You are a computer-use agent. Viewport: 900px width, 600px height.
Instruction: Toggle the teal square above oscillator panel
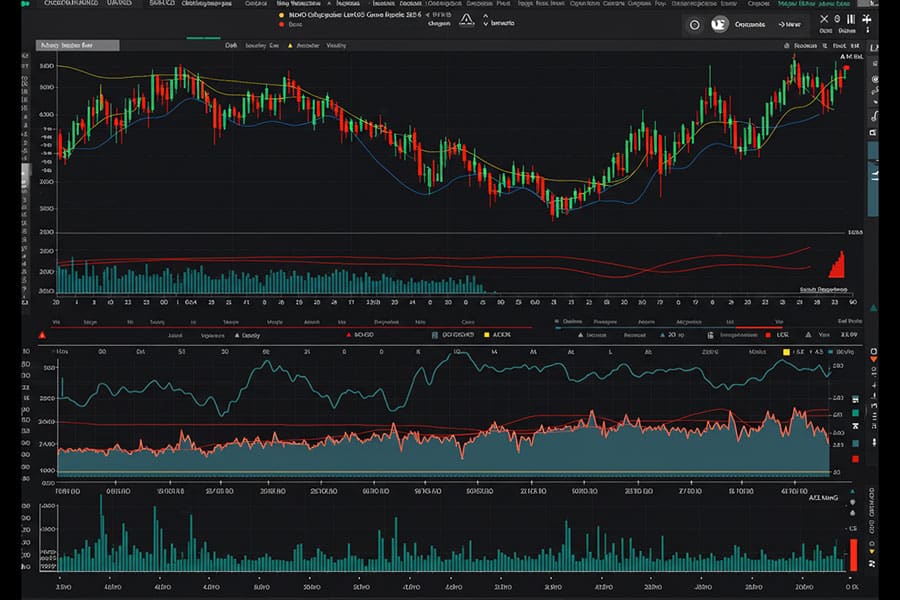click(831, 352)
